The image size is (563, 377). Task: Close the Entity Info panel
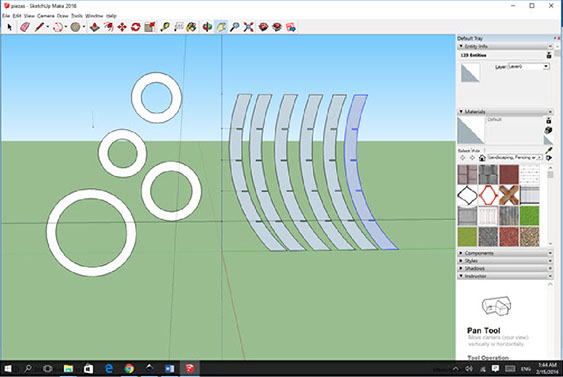(x=550, y=46)
